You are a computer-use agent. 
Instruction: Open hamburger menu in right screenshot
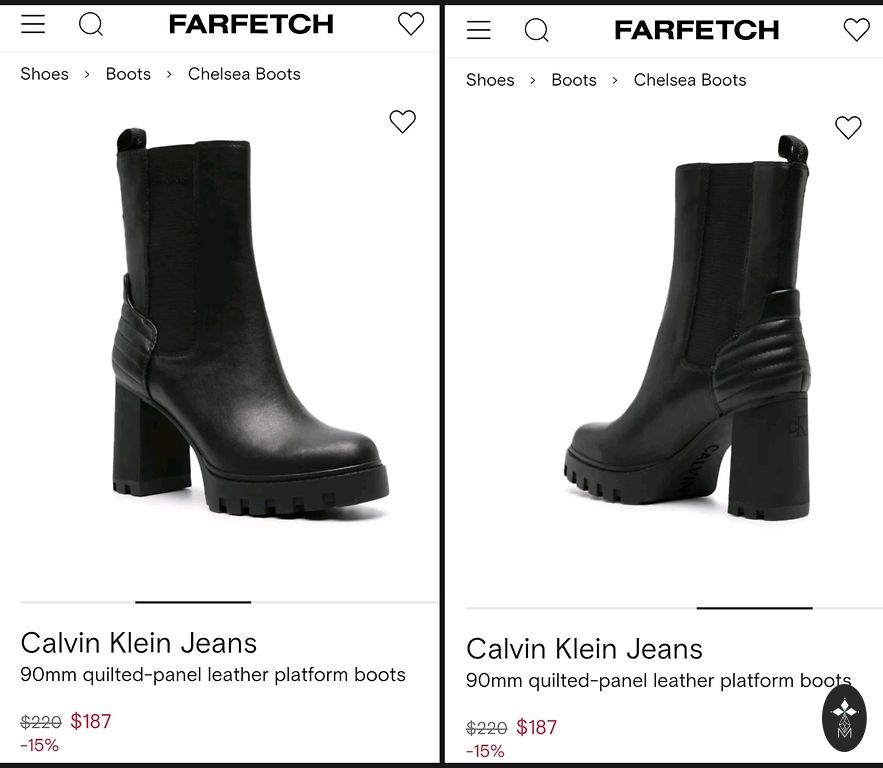[479, 30]
